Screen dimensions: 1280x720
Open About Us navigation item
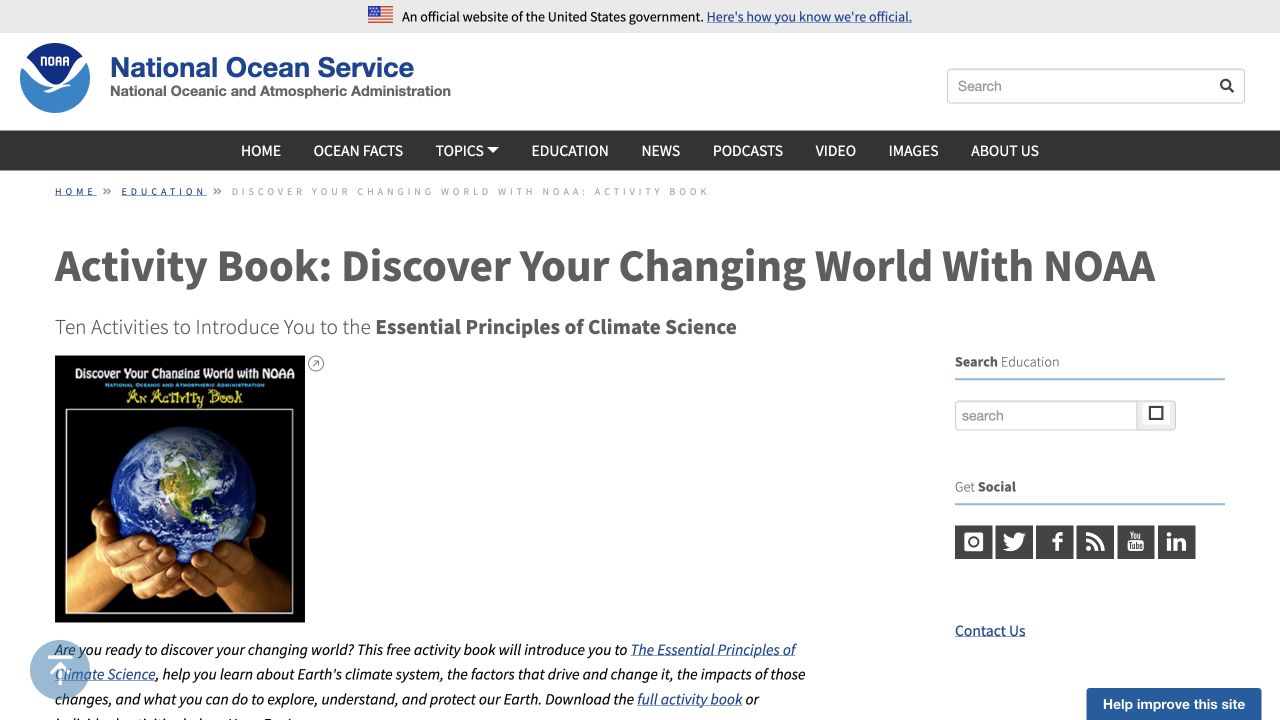pyautogui.click(x=1005, y=151)
